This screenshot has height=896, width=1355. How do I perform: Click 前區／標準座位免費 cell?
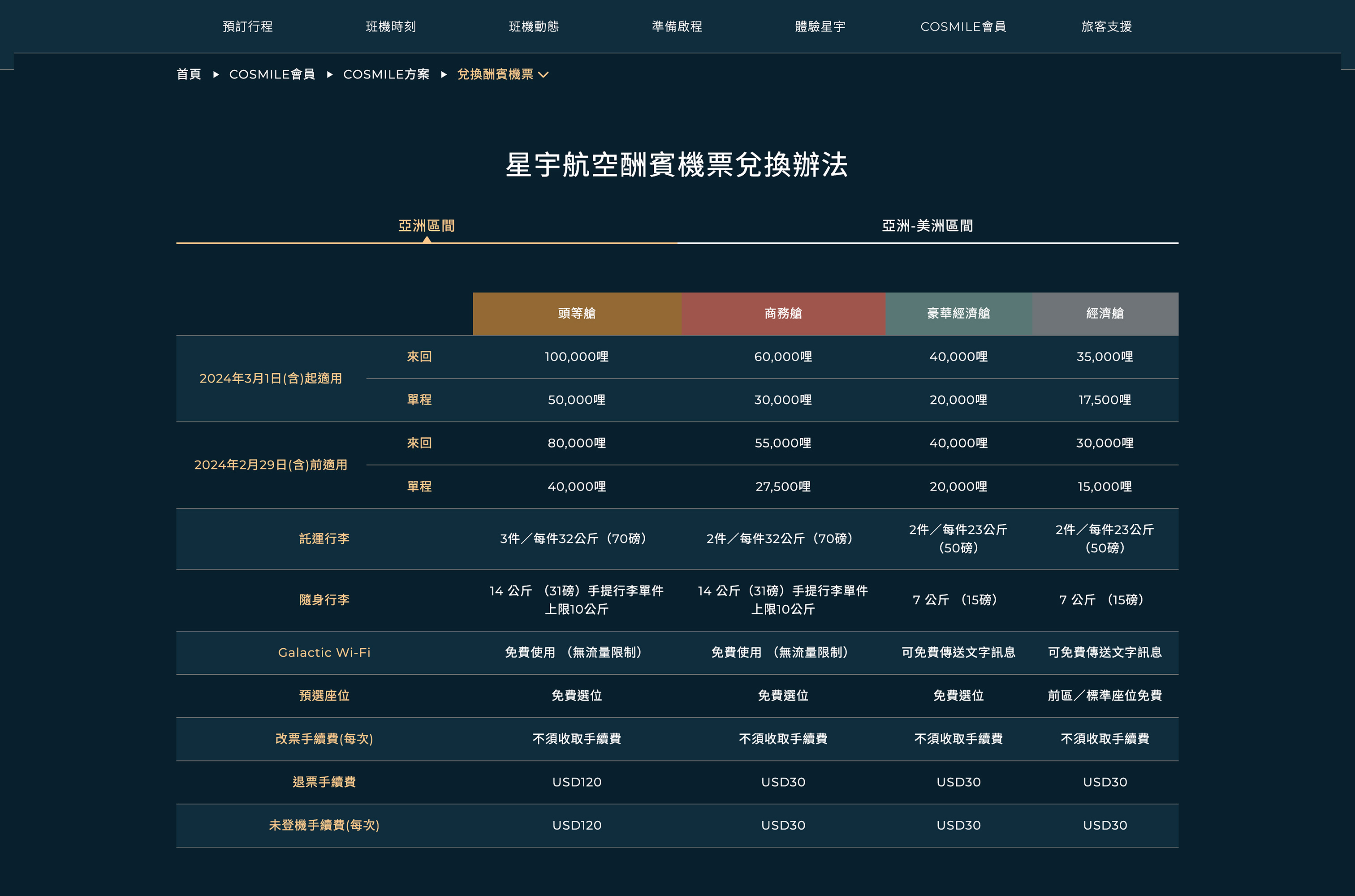tap(1105, 695)
